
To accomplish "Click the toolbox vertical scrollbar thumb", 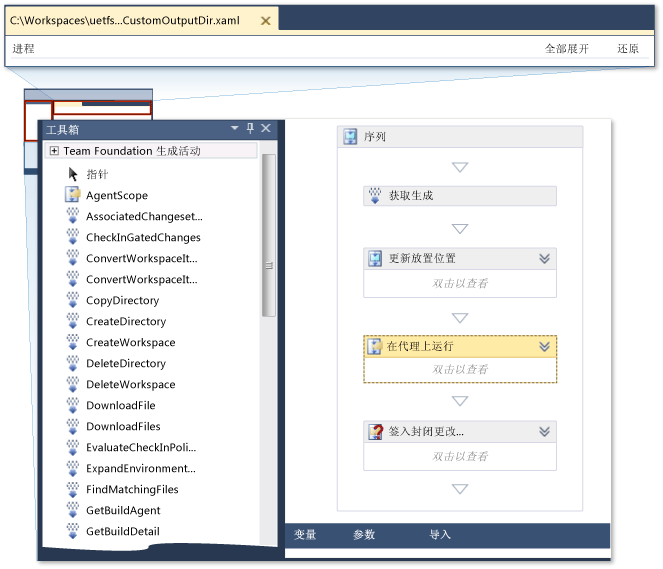I will pos(268,235).
